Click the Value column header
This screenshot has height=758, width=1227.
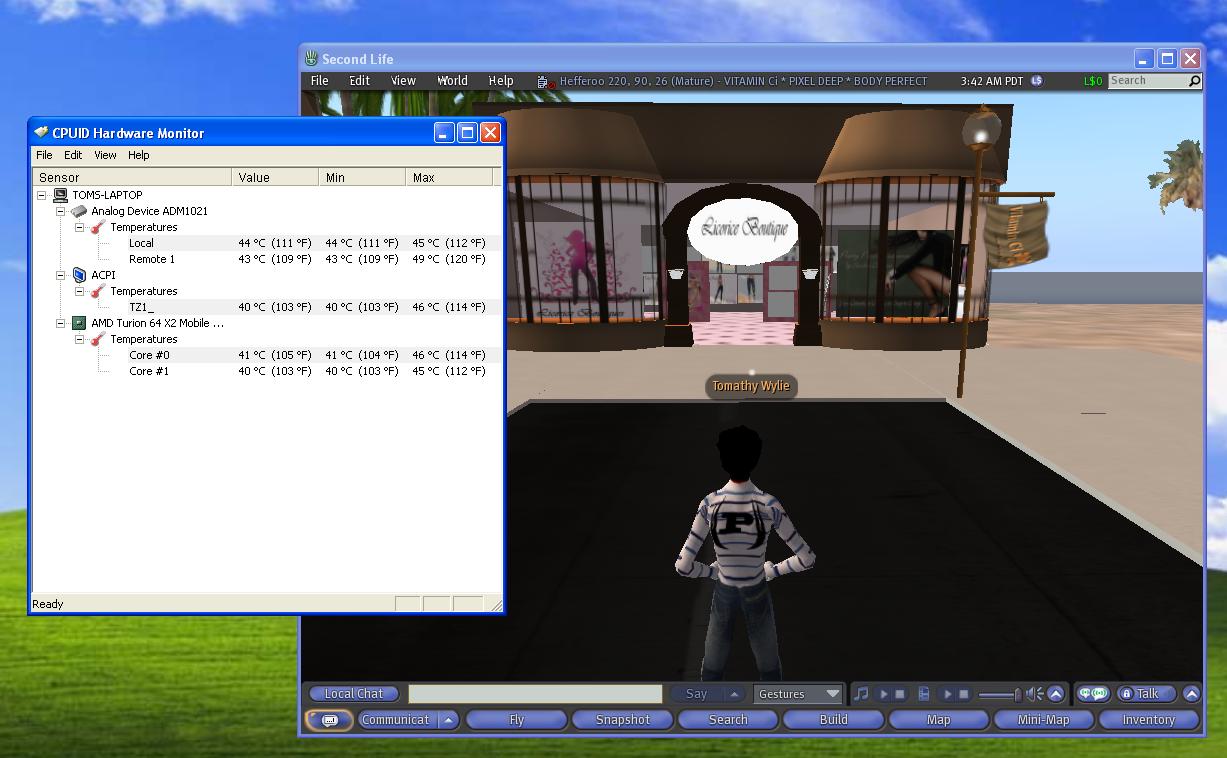point(275,177)
